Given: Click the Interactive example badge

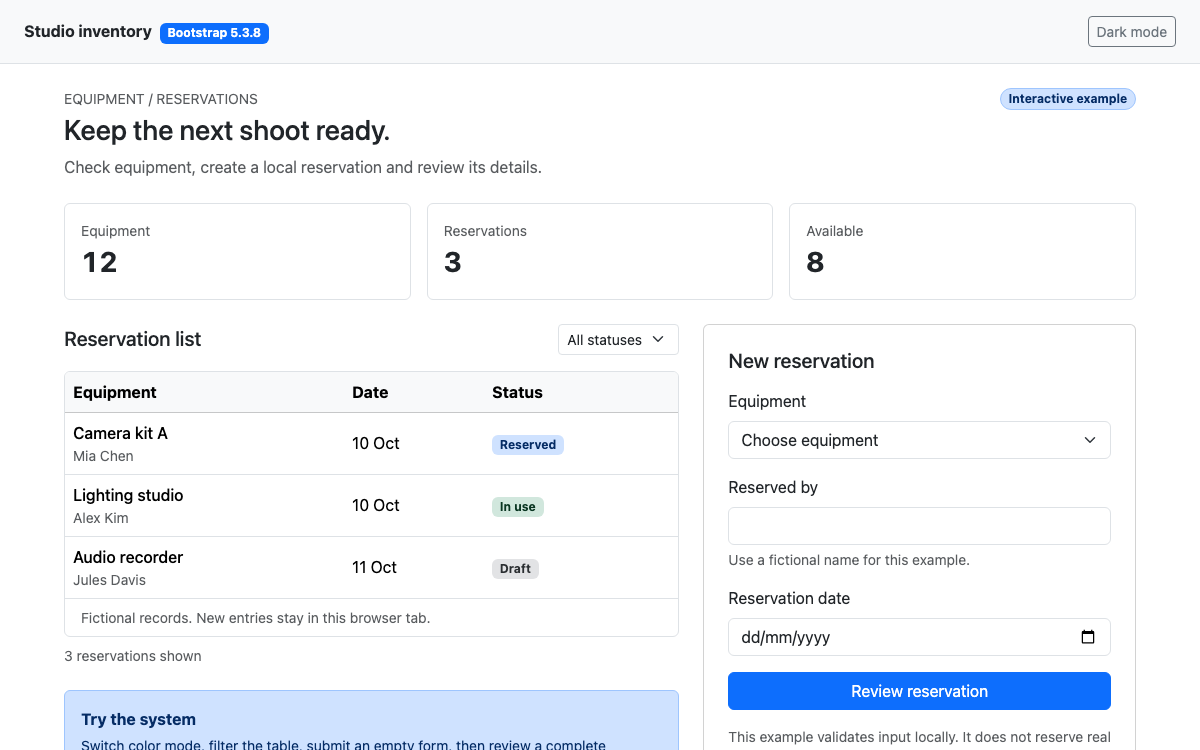Looking at the screenshot, I should pos(1067,99).
